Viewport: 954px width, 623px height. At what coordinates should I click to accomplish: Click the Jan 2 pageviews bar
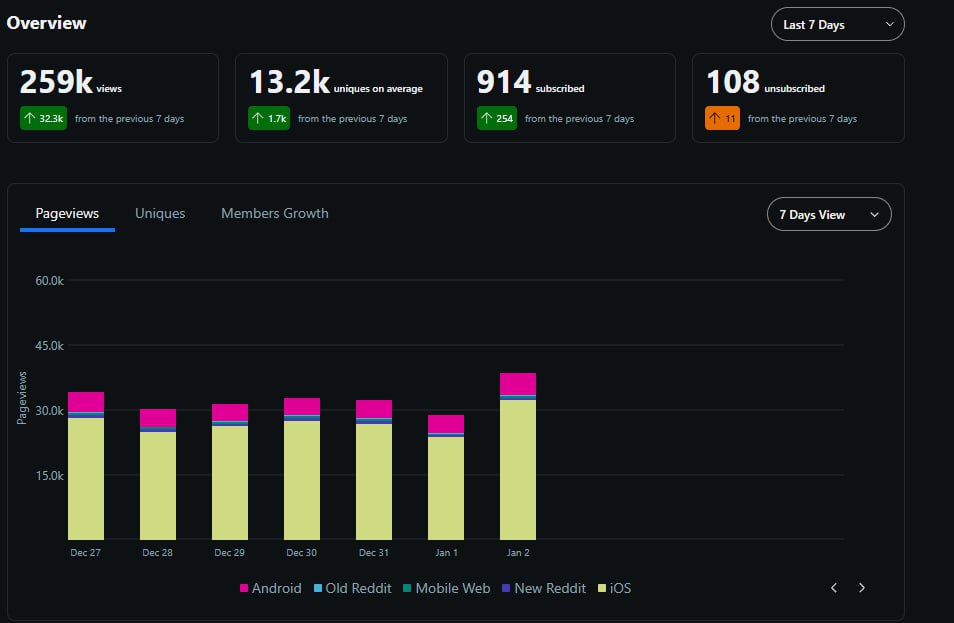click(518, 456)
